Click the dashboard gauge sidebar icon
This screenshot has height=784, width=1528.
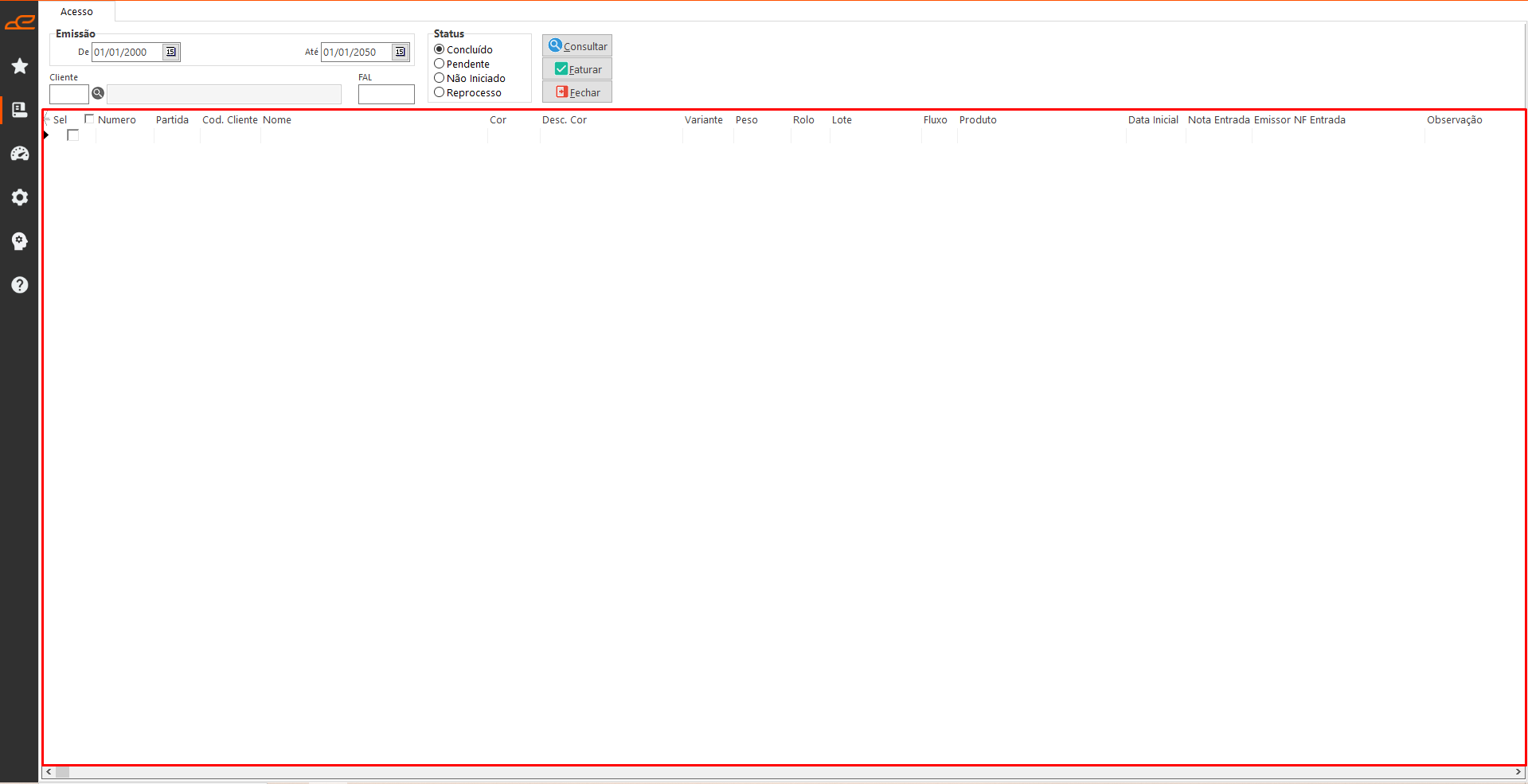[20, 154]
